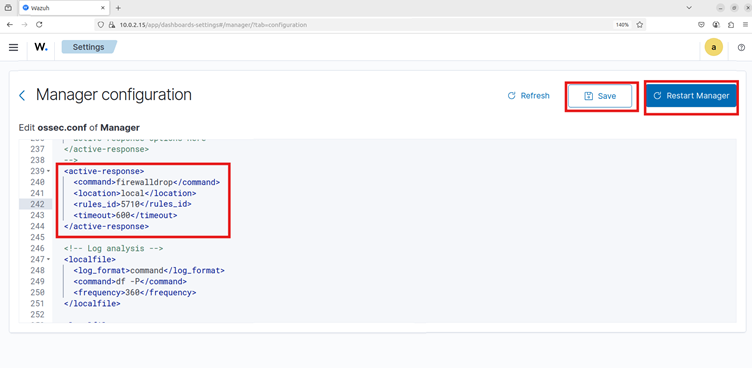Image resolution: width=752 pixels, height=368 pixels.
Task: Click the 140% zoom level indicator
Action: pos(622,24)
